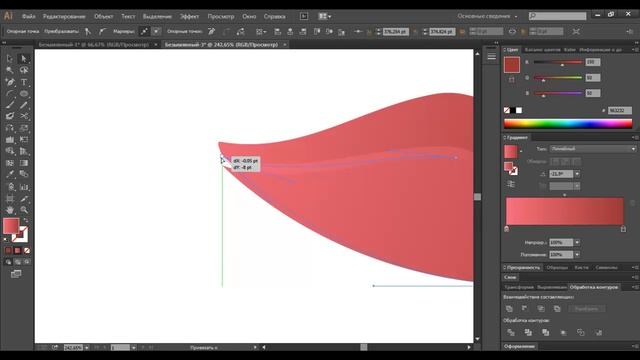Set solid Color mode below the toolbox swatches
The height and width of the screenshot is (360, 640).
pyautogui.click(x=8, y=251)
